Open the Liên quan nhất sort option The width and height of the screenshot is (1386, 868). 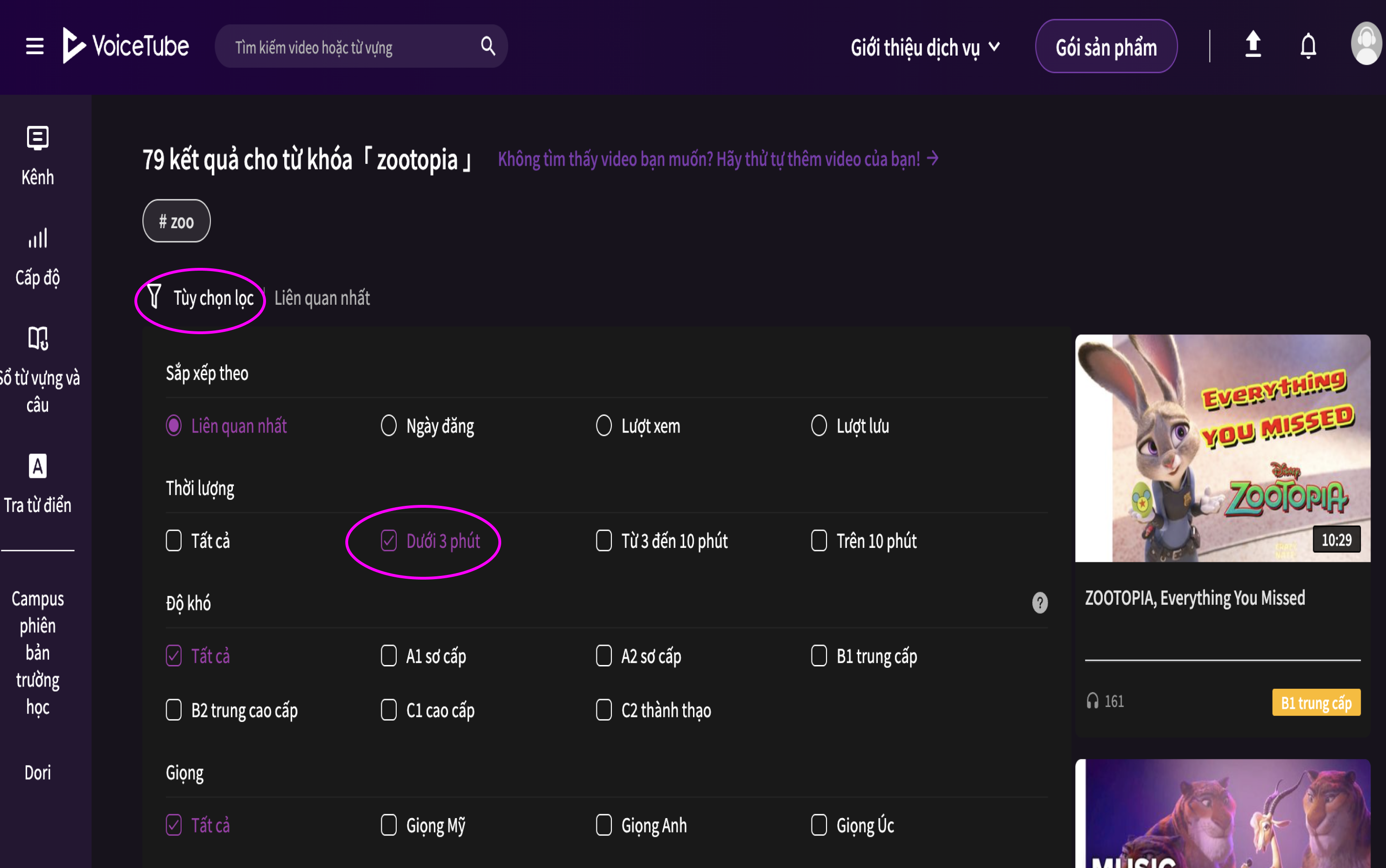[322, 298]
